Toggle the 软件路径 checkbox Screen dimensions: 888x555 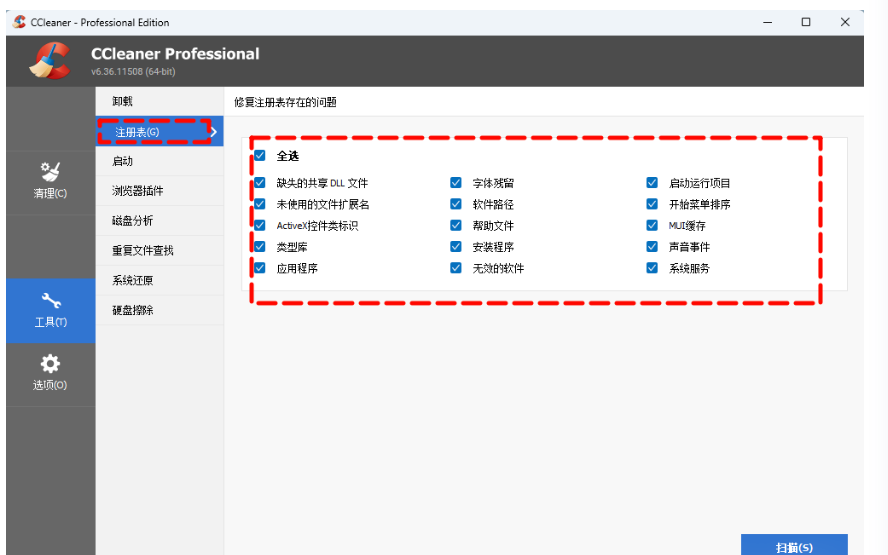pyautogui.click(x=456, y=204)
